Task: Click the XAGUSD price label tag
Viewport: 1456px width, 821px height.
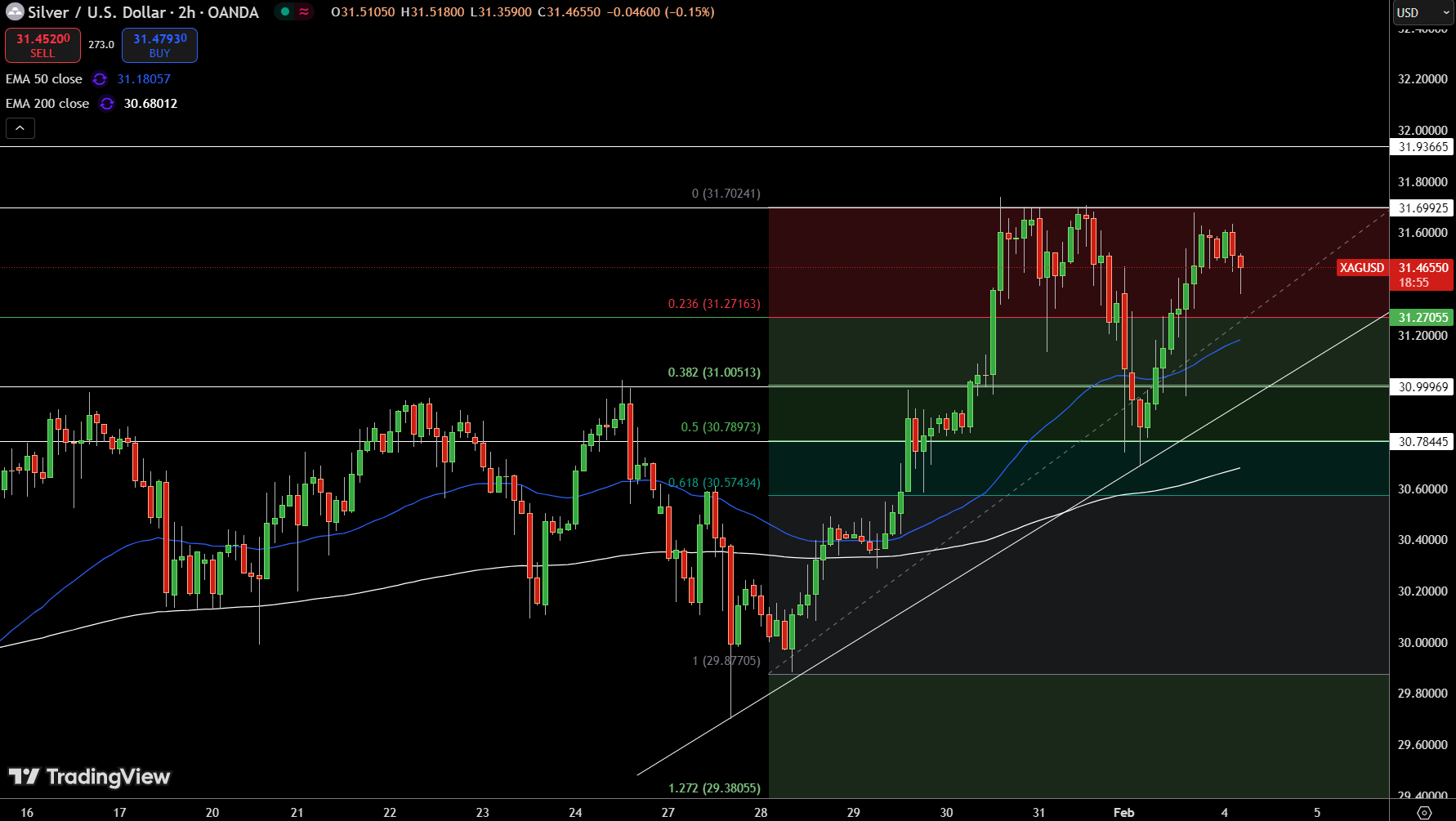Action: coord(1362,268)
